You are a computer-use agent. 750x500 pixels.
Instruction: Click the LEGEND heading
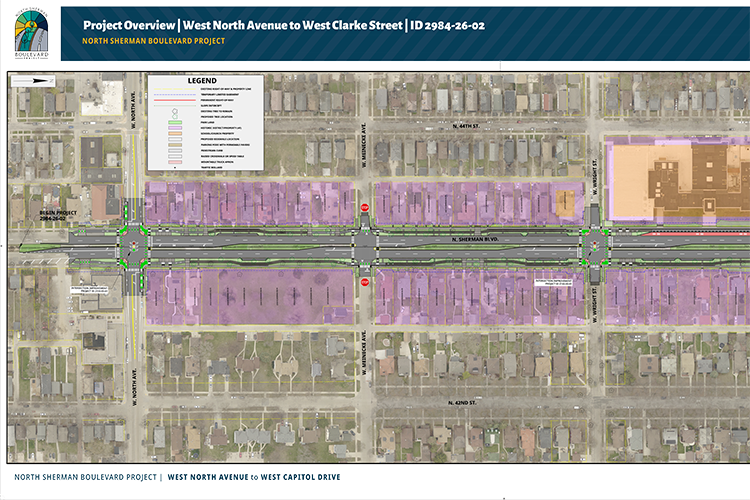(202, 81)
